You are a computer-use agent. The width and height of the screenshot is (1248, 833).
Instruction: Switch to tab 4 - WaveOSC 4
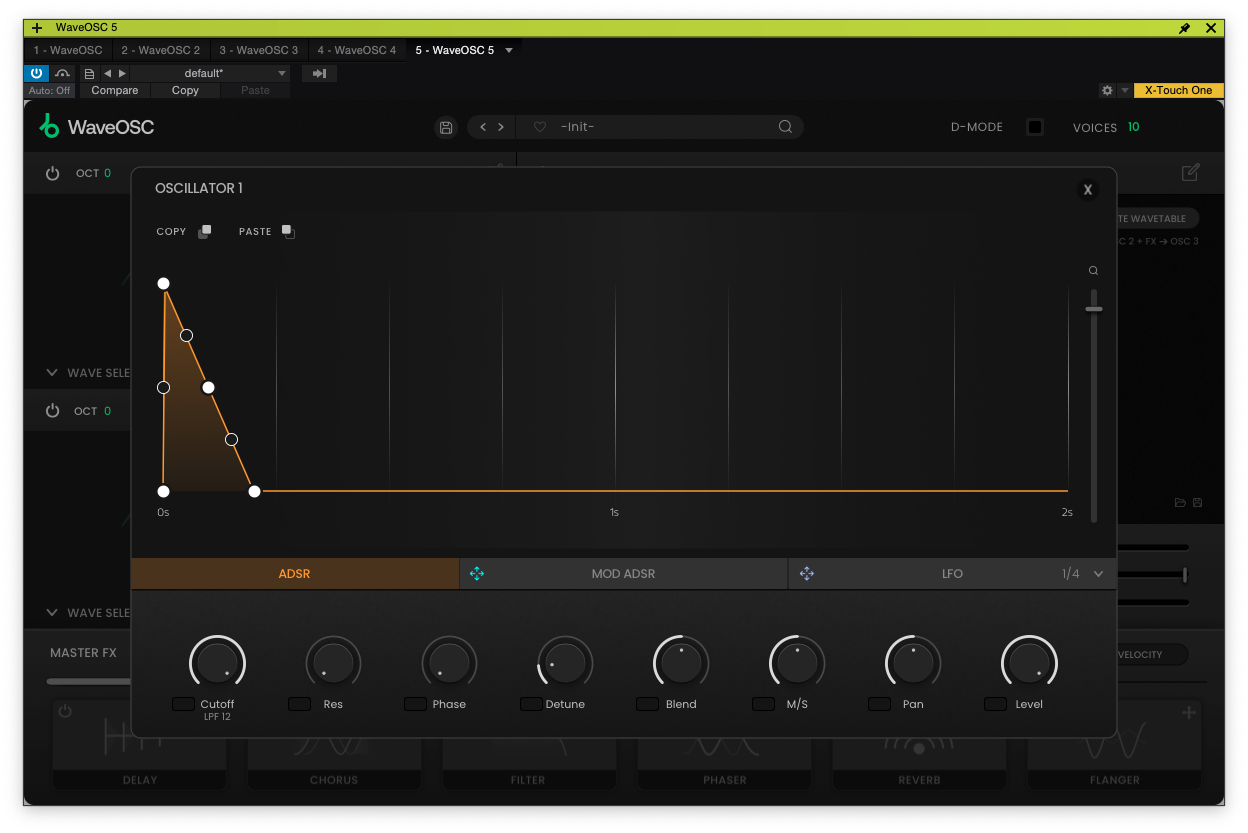tap(356, 50)
